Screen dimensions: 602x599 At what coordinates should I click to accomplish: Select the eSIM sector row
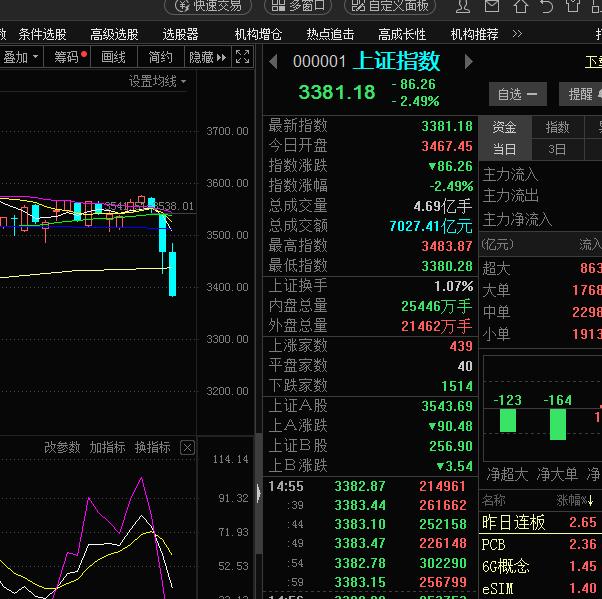click(x=541, y=589)
